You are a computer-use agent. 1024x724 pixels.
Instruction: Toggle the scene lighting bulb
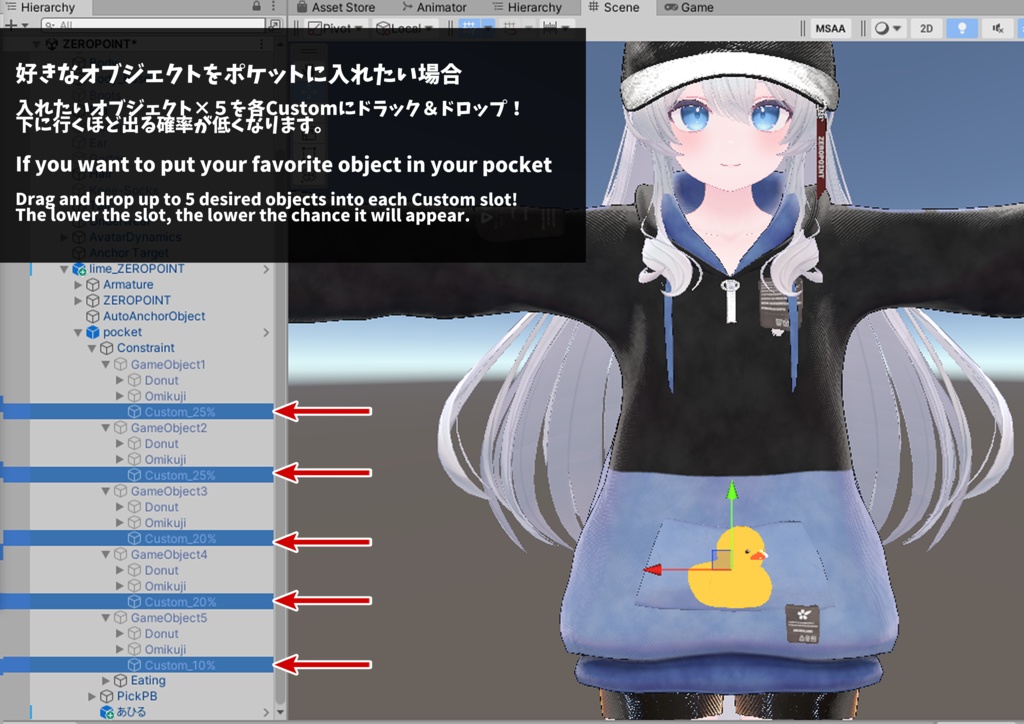[962, 28]
